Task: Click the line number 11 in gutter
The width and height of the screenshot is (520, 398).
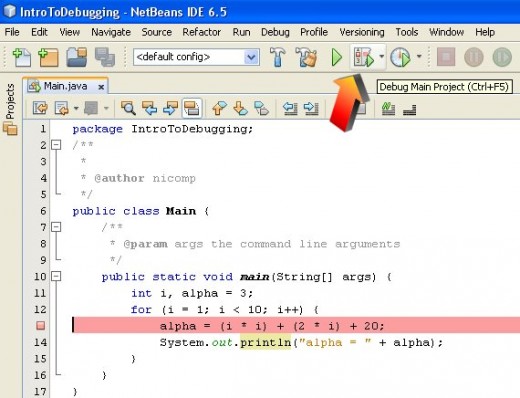Action: pyautogui.click(x=40, y=293)
